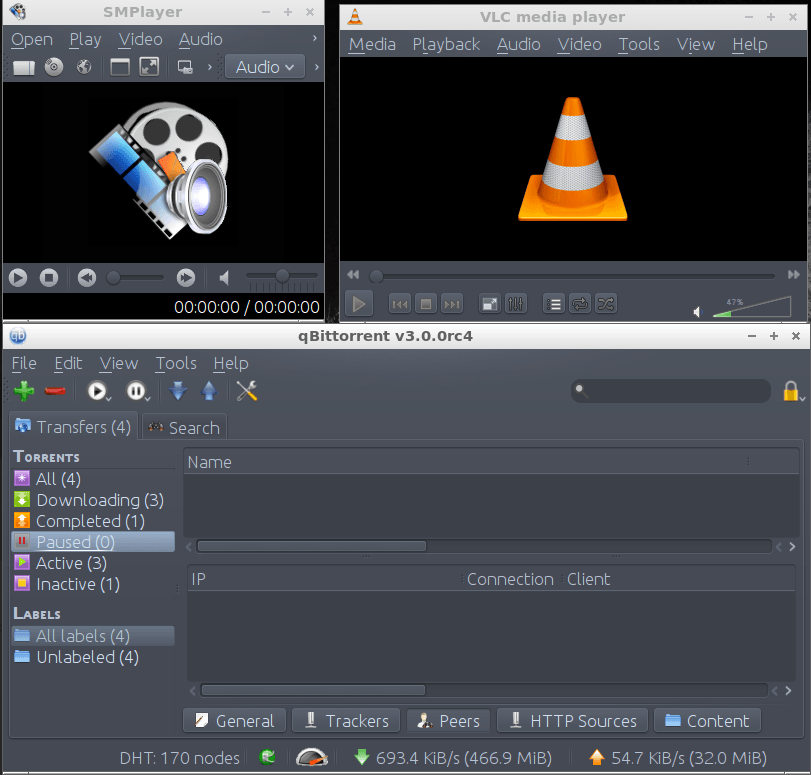The image size is (811, 775).
Task: Click the VLC play button
Action: point(358,304)
